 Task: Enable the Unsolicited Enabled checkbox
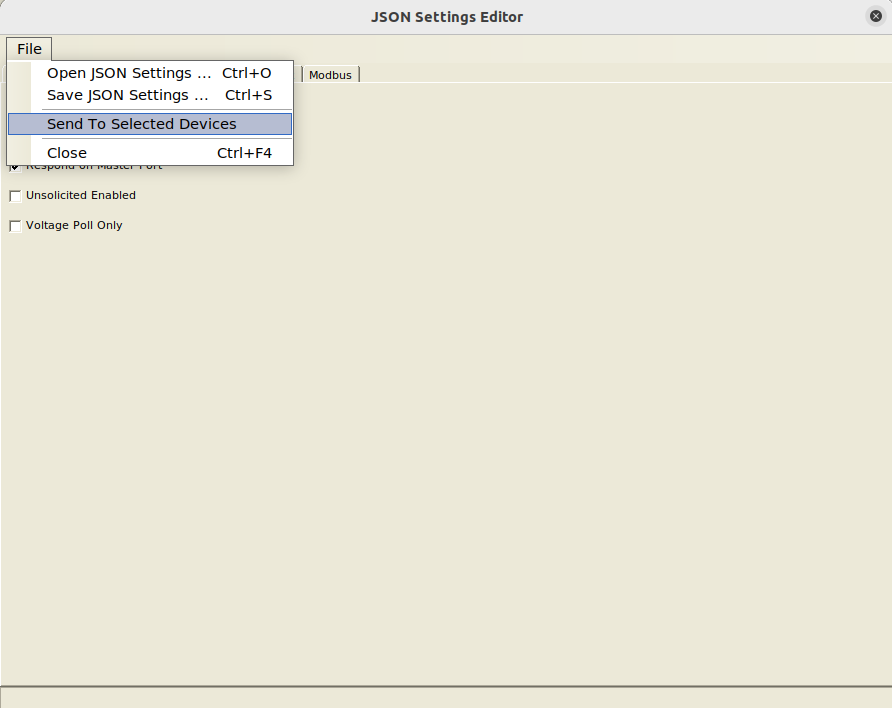pyautogui.click(x=15, y=196)
